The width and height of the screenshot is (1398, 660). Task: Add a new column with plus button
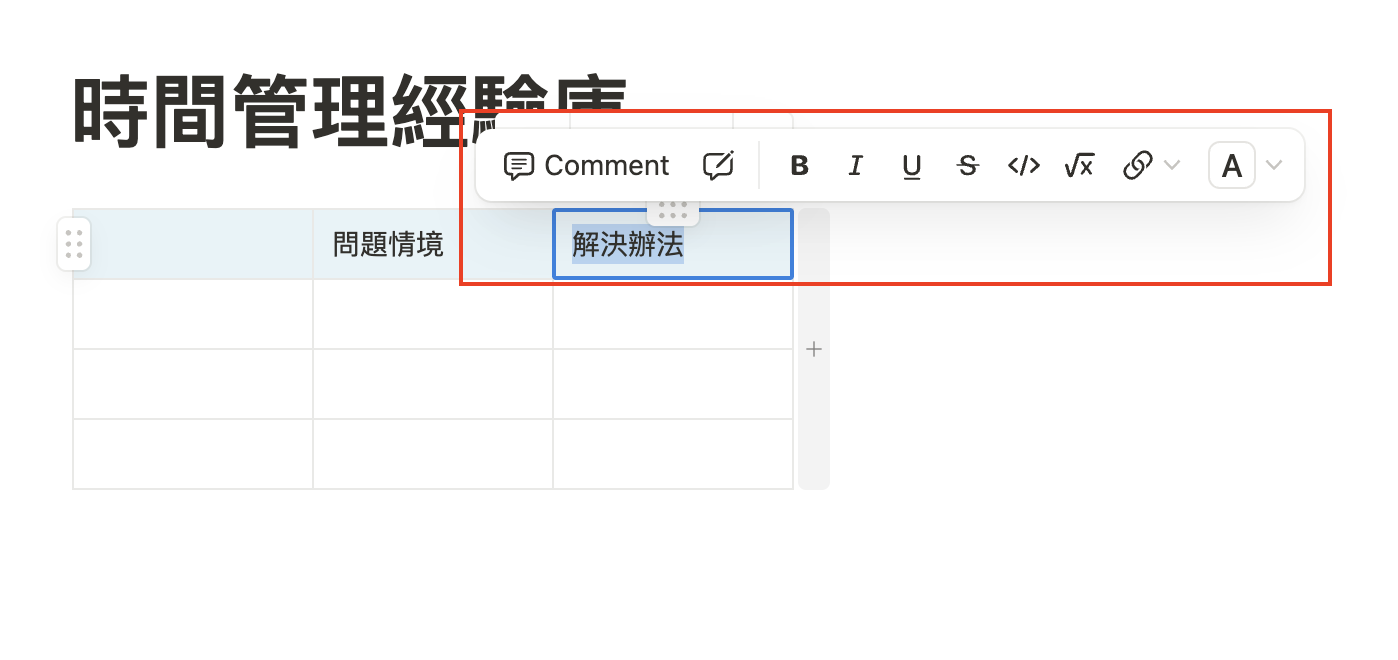tap(814, 349)
